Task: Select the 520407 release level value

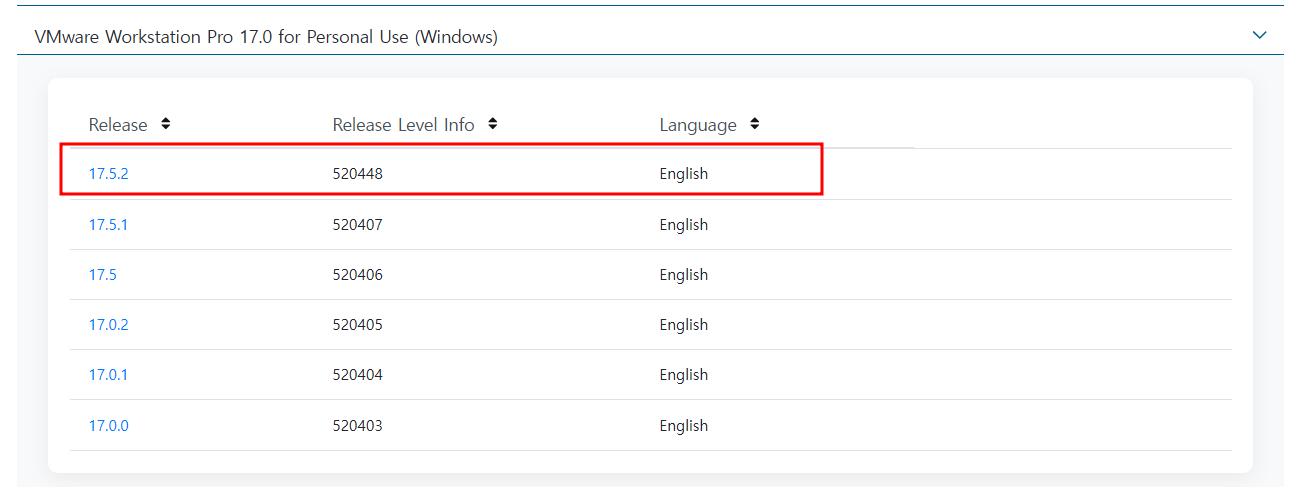Action: point(357,225)
